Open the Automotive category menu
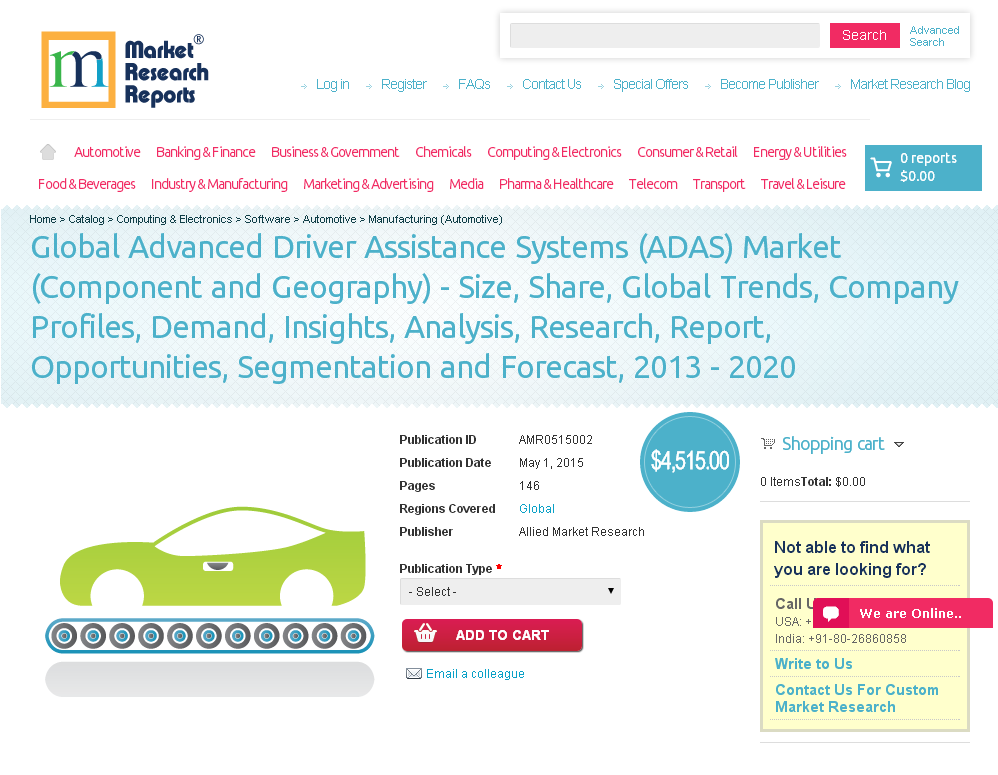This screenshot has height=775, width=998. (107, 151)
